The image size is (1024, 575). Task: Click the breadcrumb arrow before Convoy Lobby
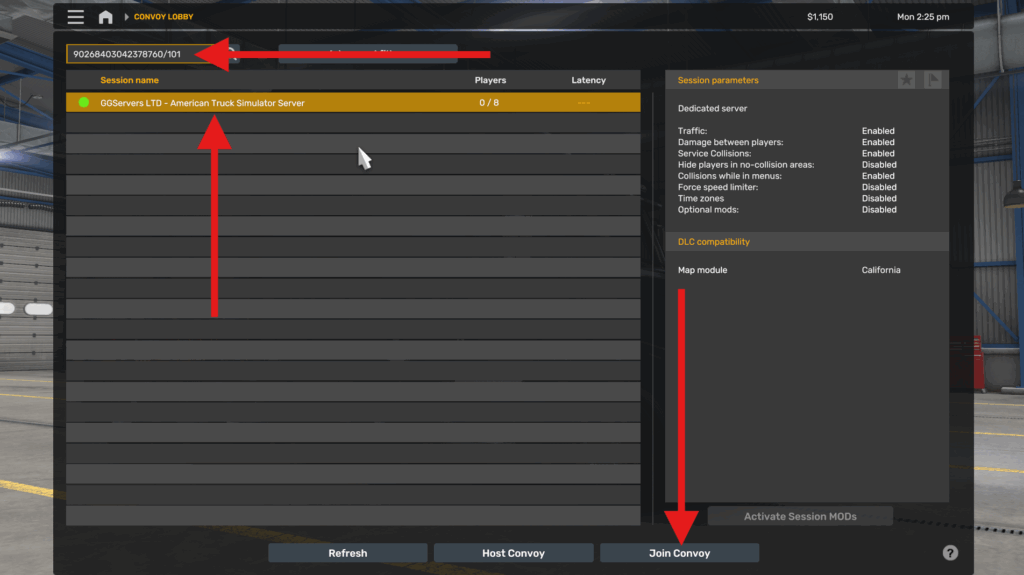(x=126, y=17)
